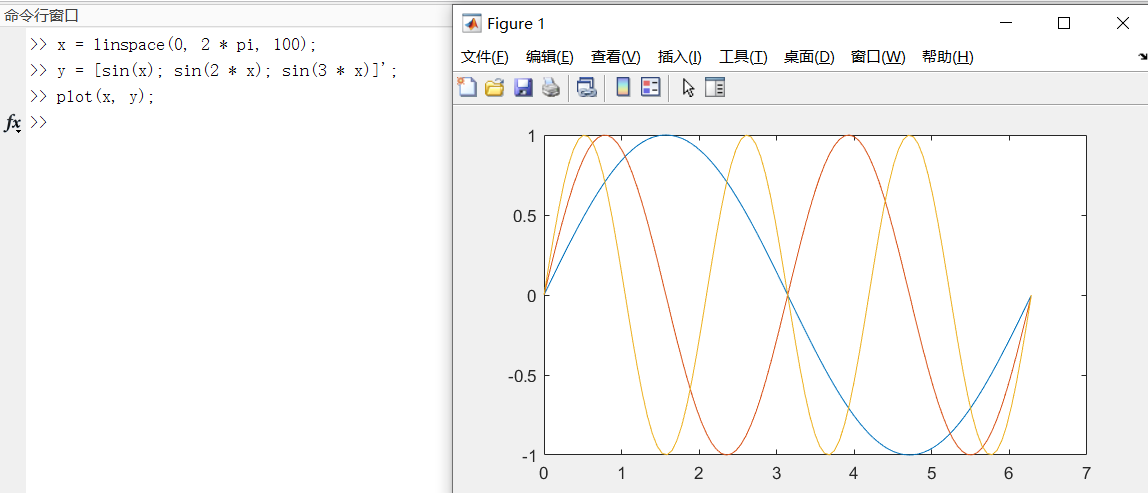
Task: Click the Link Plot toolbar icon
Action: 586,88
